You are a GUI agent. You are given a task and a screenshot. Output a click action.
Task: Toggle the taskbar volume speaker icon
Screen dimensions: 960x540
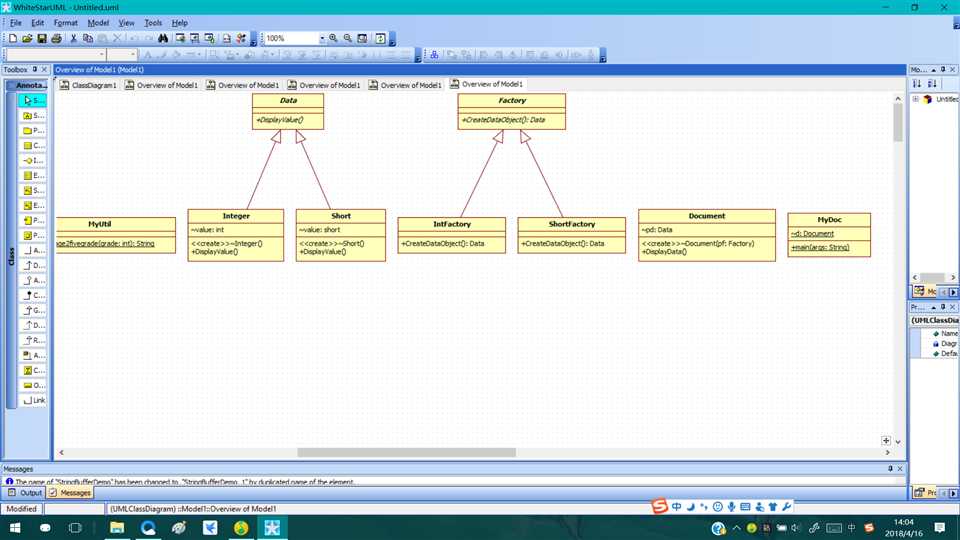[795, 527]
